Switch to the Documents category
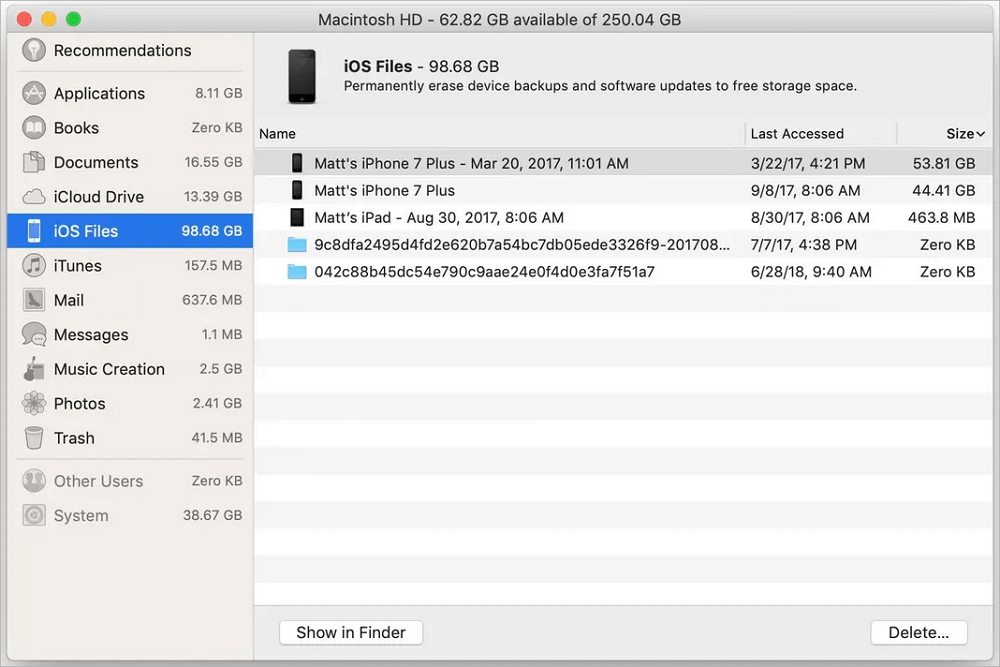Screen dimensions: 1000x667 click(x=96, y=162)
